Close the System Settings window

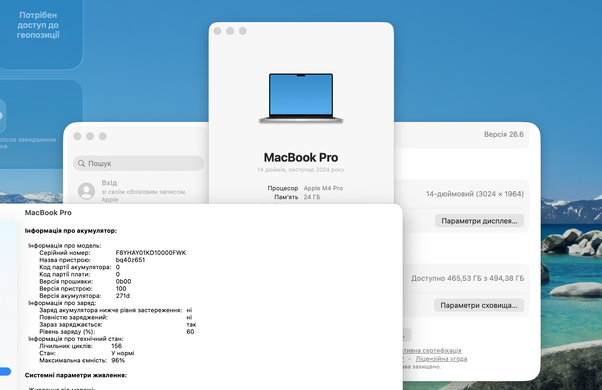click(77, 136)
